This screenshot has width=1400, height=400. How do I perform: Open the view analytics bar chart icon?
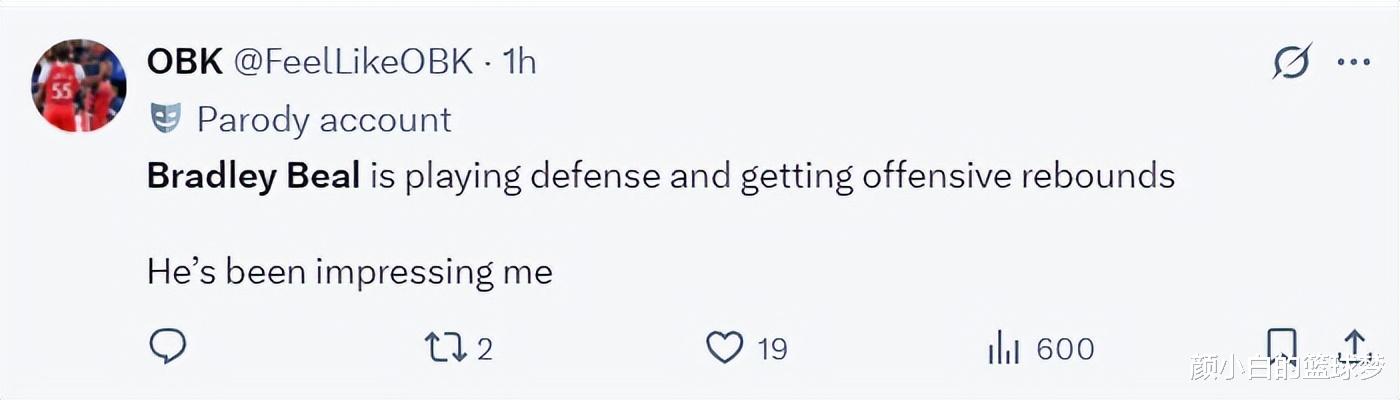coord(1003,348)
